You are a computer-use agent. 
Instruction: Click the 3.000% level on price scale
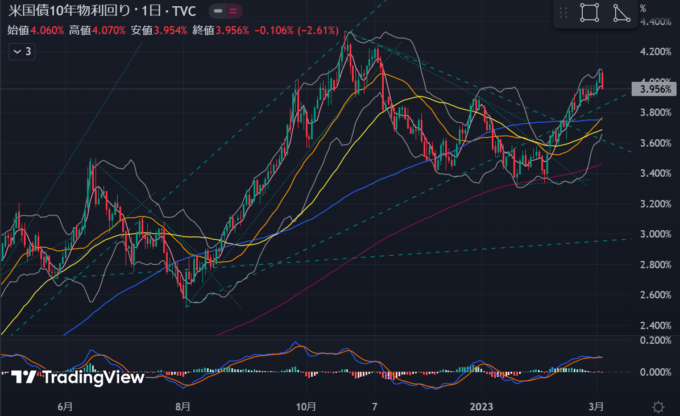click(x=653, y=235)
